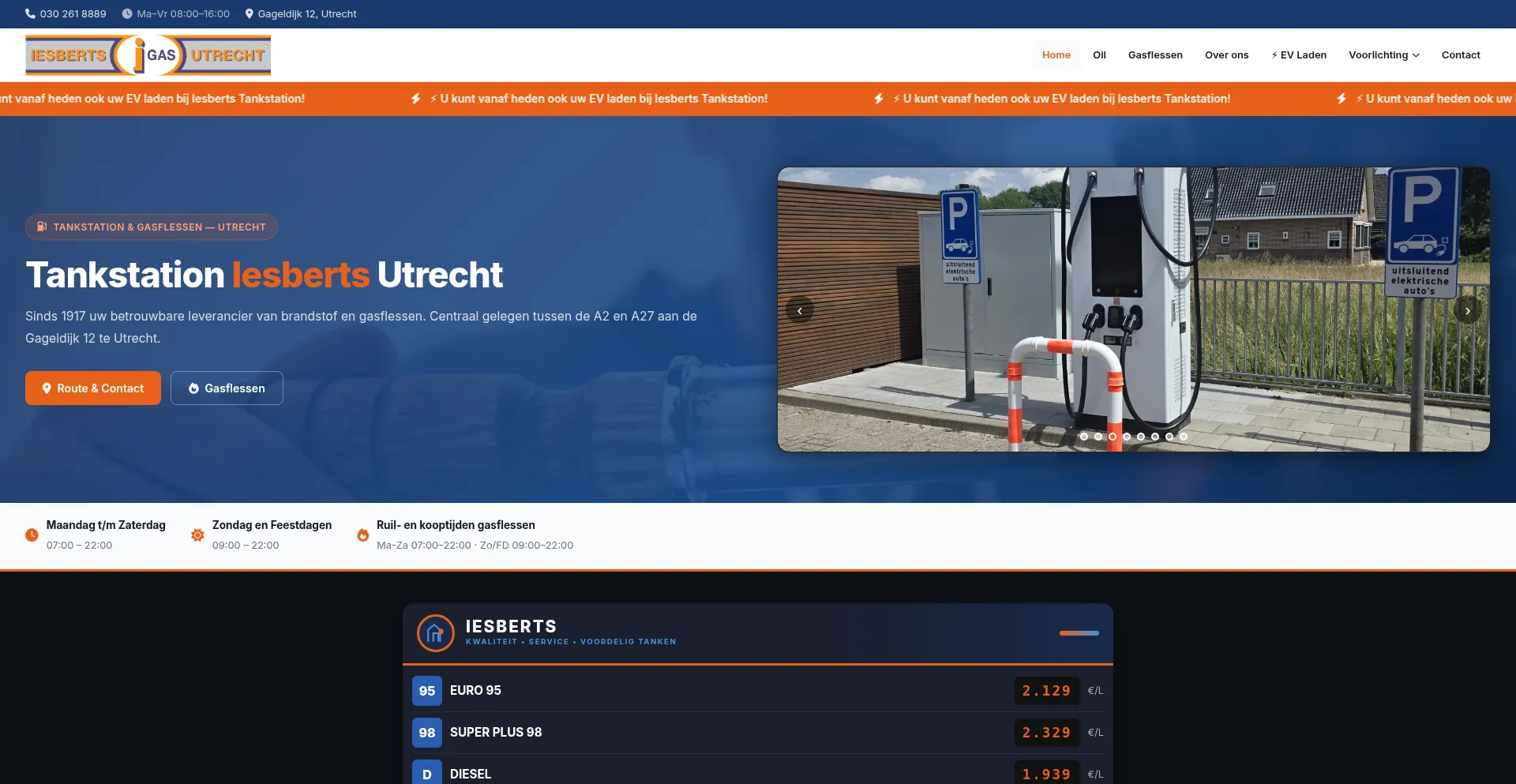Image resolution: width=1516 pixels, height=784 pixels.
Task: Click the Route & Contact button
Action: pos(93,388)
